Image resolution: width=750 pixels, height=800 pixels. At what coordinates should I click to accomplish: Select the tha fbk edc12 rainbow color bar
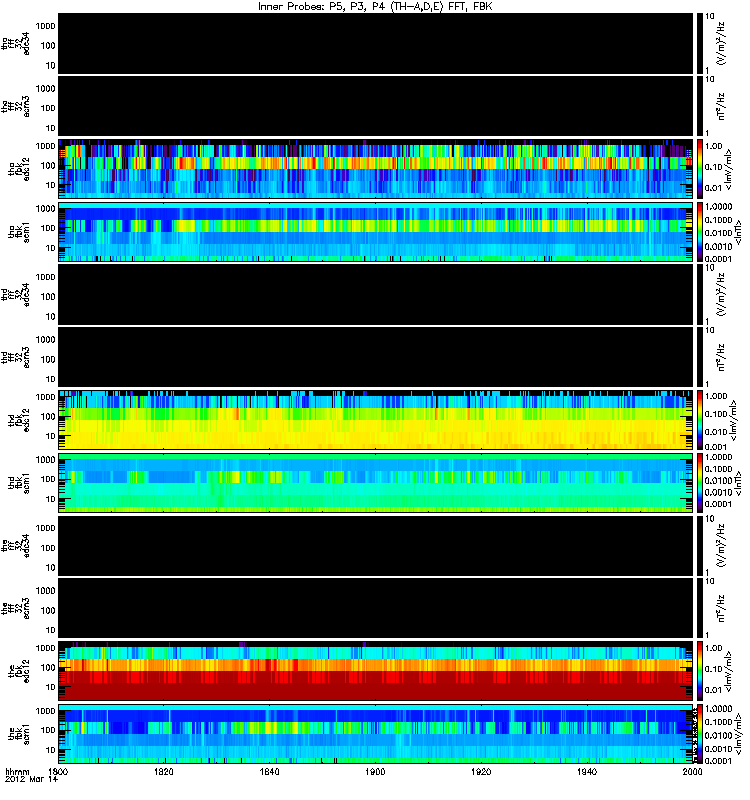coord(701,168)
